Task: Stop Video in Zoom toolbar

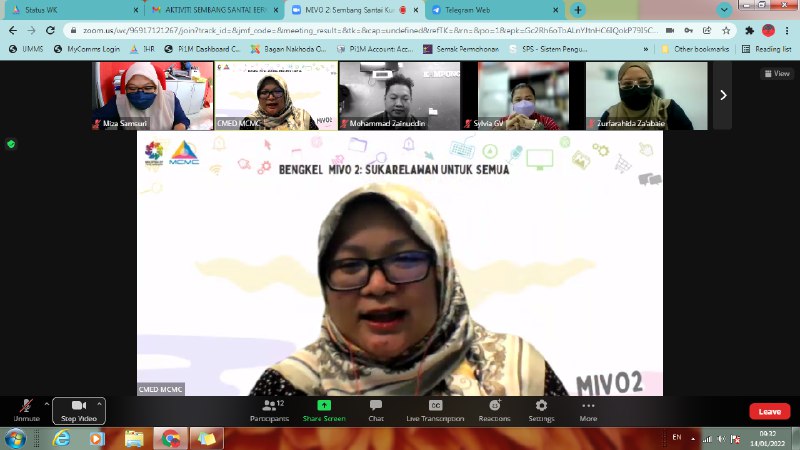Action: (79, 411)
